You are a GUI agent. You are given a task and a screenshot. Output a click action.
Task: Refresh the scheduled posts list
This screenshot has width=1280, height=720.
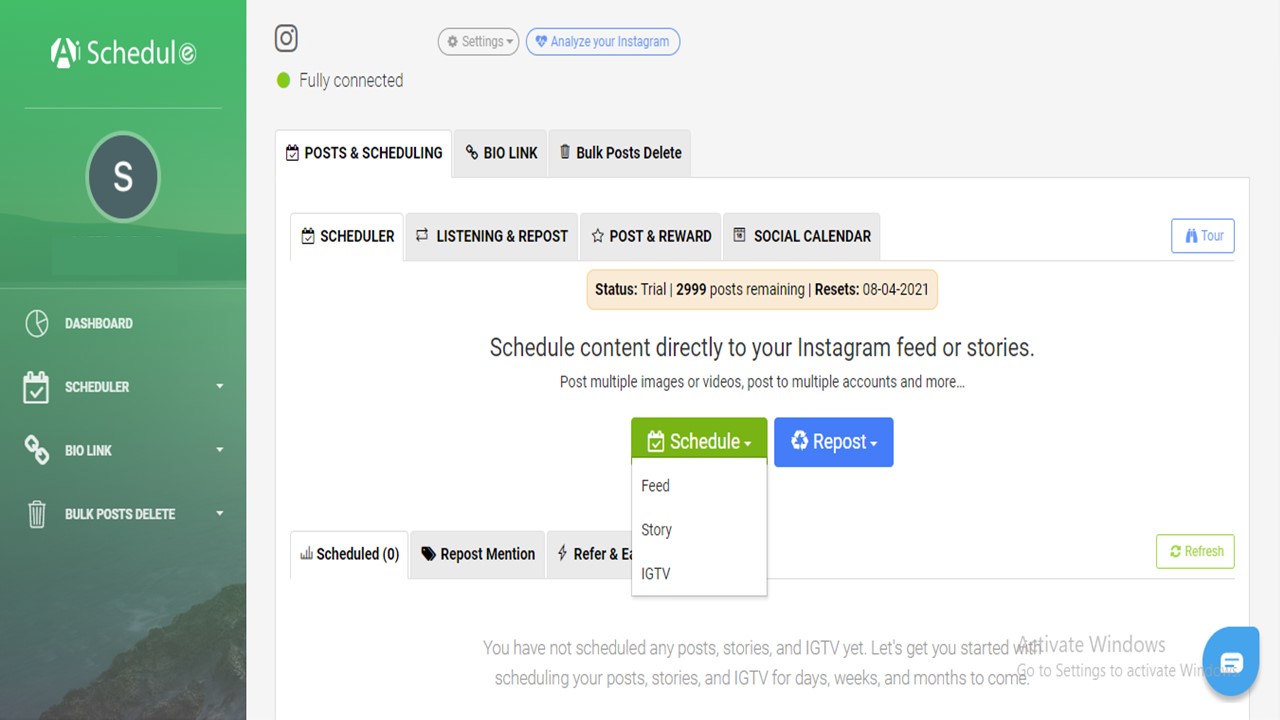coord(1195,552)
